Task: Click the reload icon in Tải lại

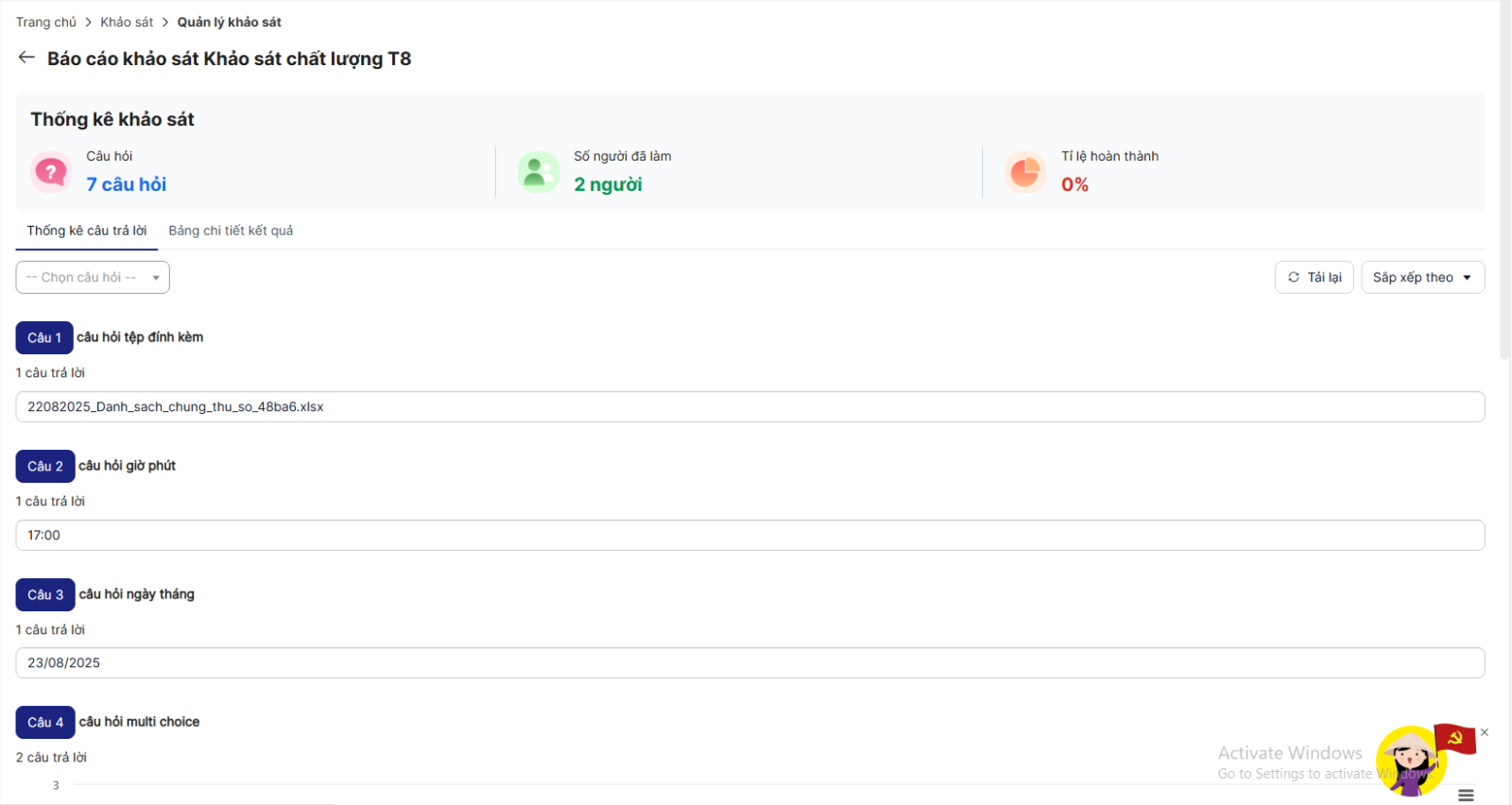Action: 1294,277
